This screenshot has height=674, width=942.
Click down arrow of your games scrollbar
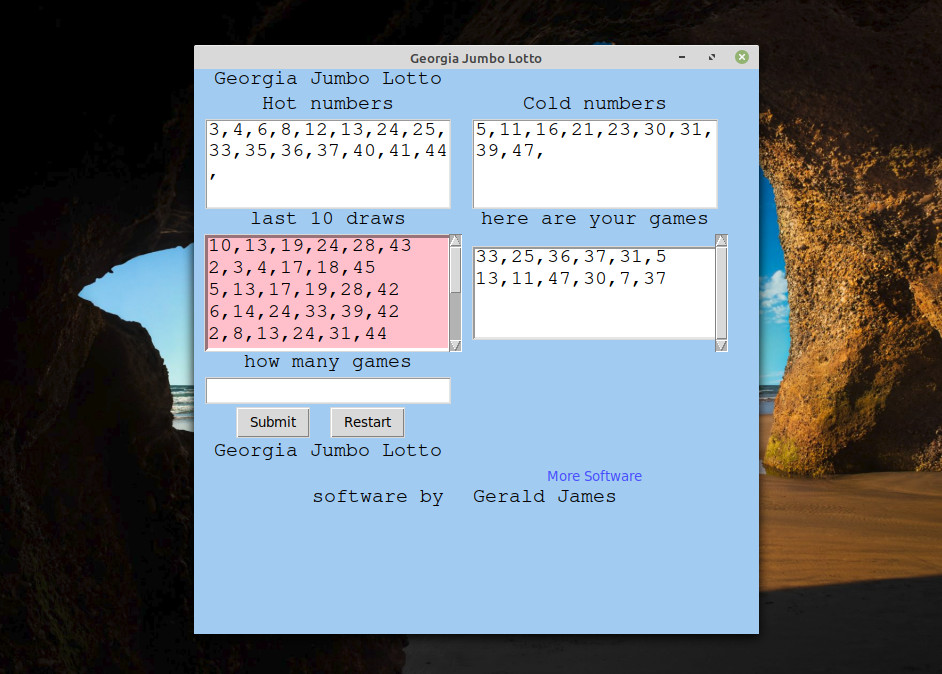pos(722,345)
